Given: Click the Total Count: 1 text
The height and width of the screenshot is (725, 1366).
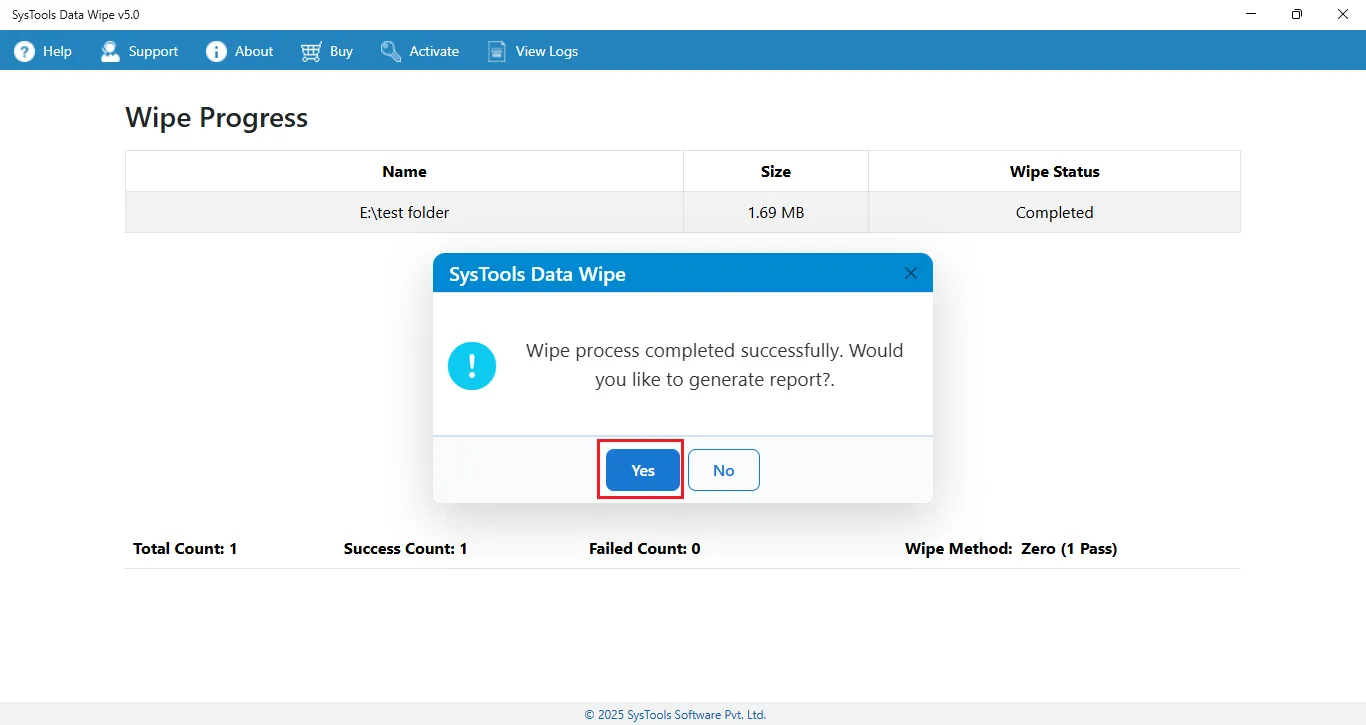Looking at the screenshot, I should click(x=185, y=548).
